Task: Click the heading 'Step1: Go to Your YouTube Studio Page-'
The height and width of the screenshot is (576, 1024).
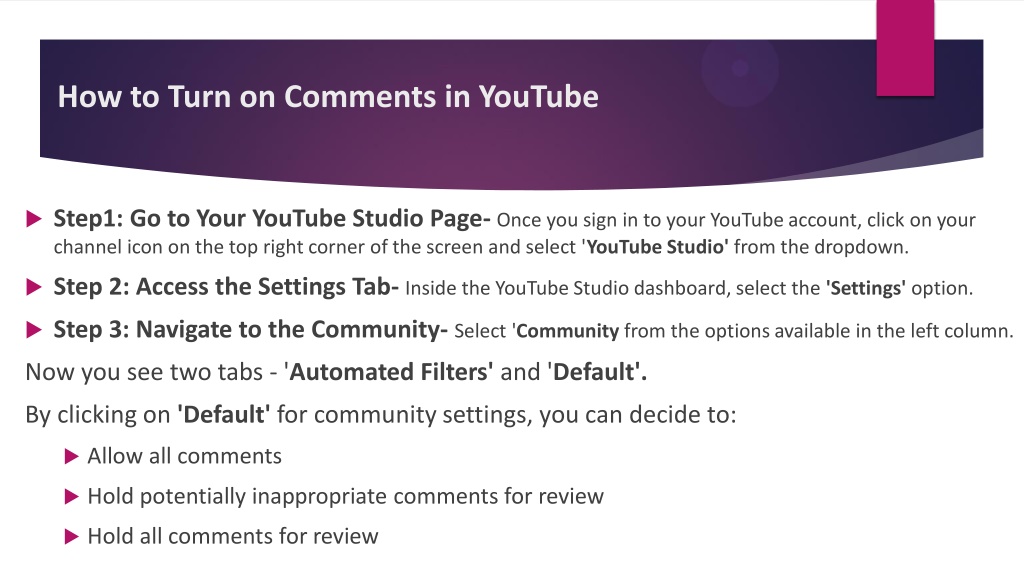Action: click(272, 219)
